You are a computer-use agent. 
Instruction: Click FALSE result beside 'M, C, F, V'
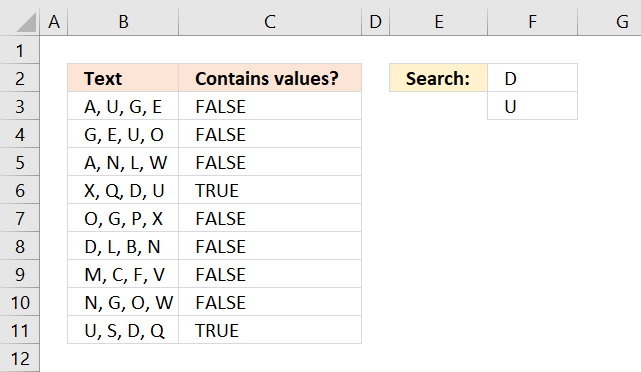(x=270, y=274)
